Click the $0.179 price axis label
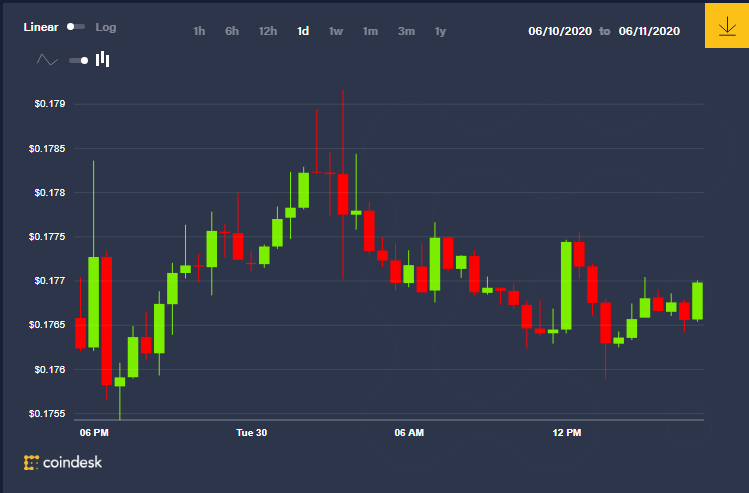The image size is (749, 493). [x=50, y=104]
